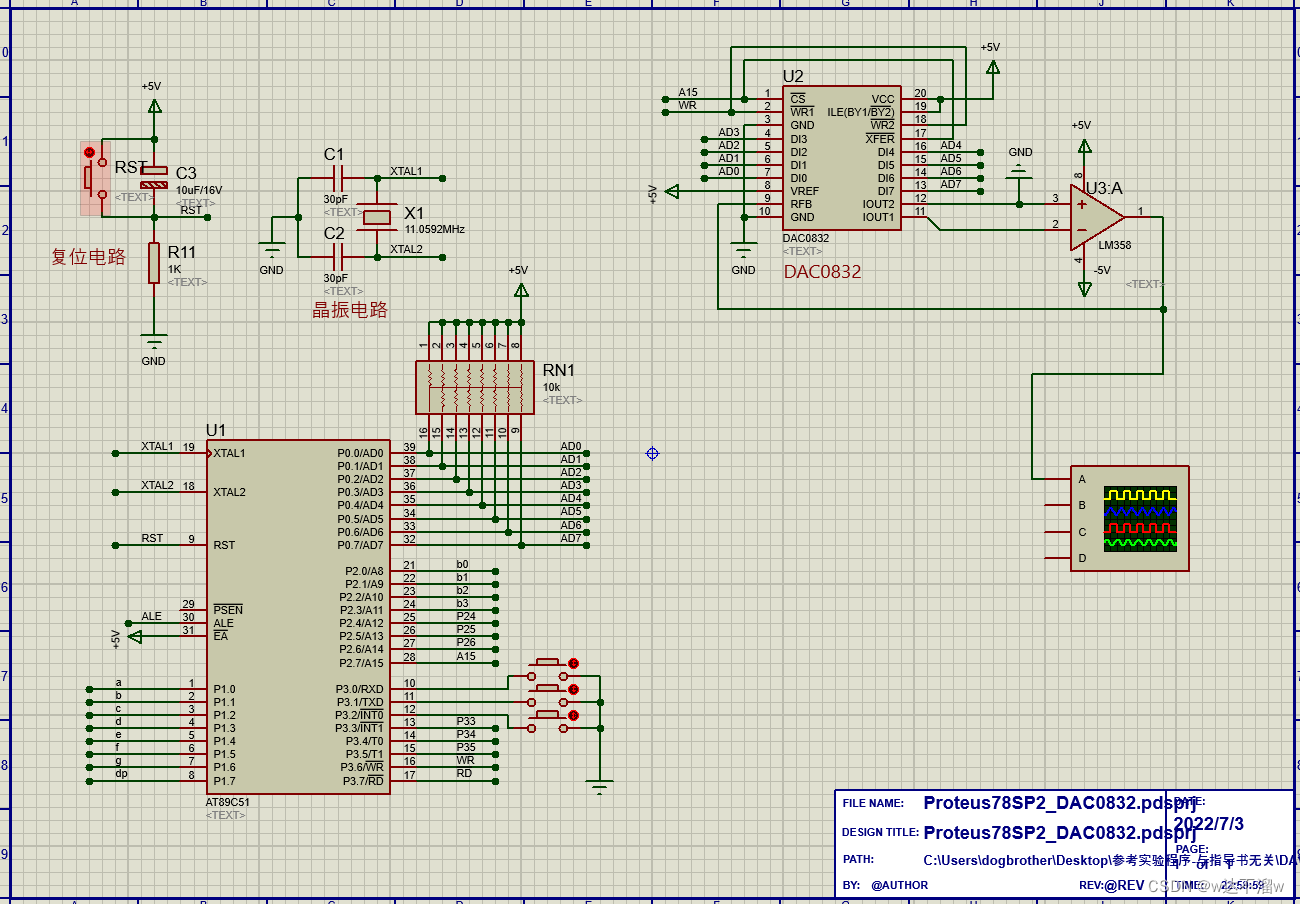Click the blue origin marker

(x=652, y=454)
